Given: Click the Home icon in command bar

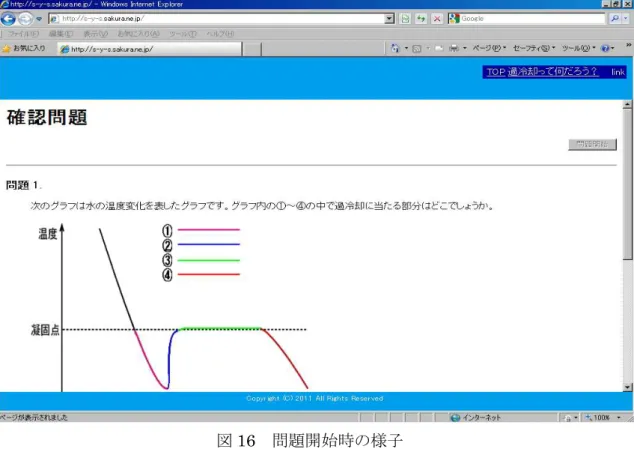Looking at the screenshot, I should click(x=395, y=49).
